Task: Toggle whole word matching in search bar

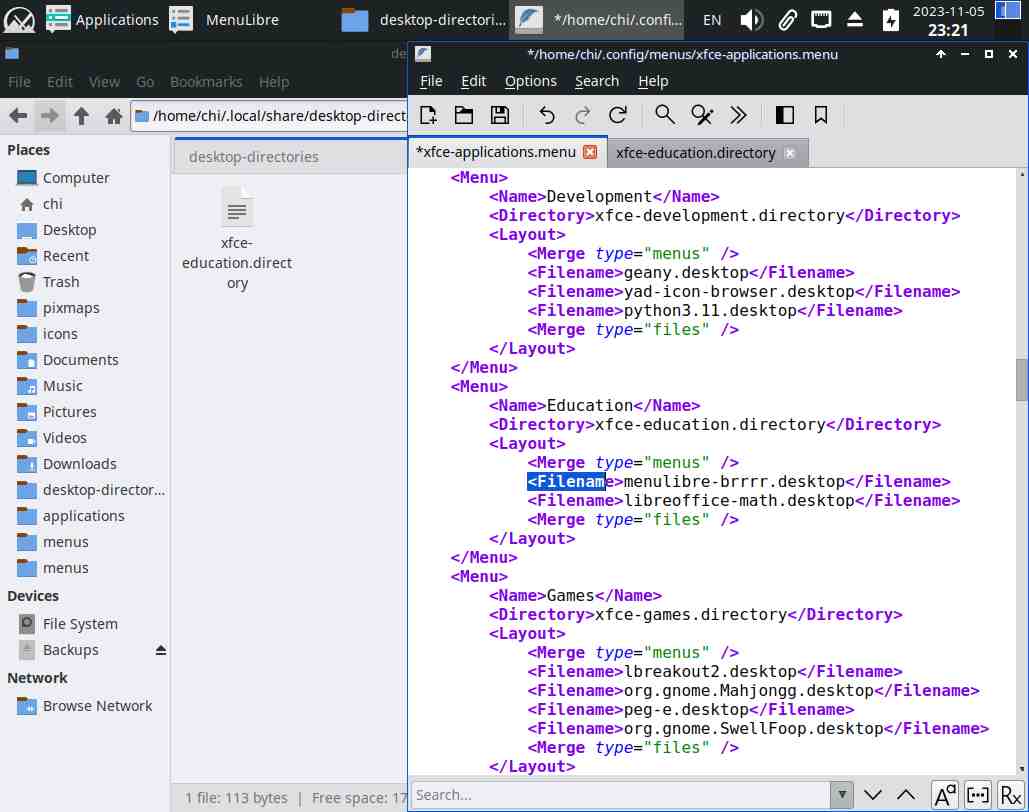Action: coord(977,795)
